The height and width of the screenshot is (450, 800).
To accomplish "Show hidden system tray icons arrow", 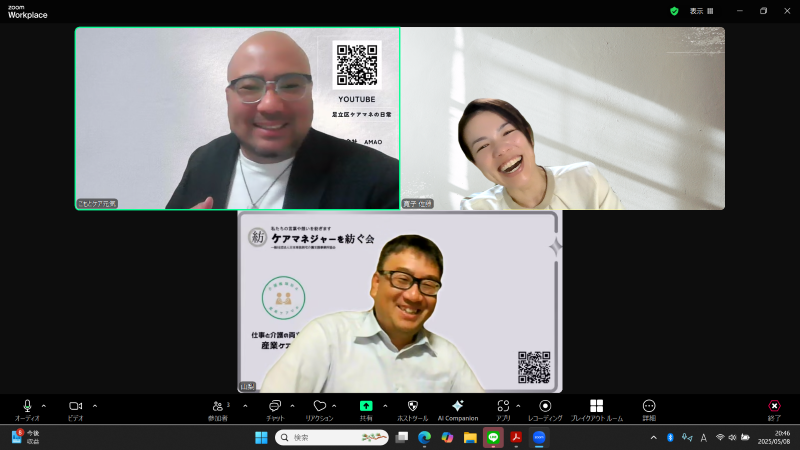I will pos(654,438).
